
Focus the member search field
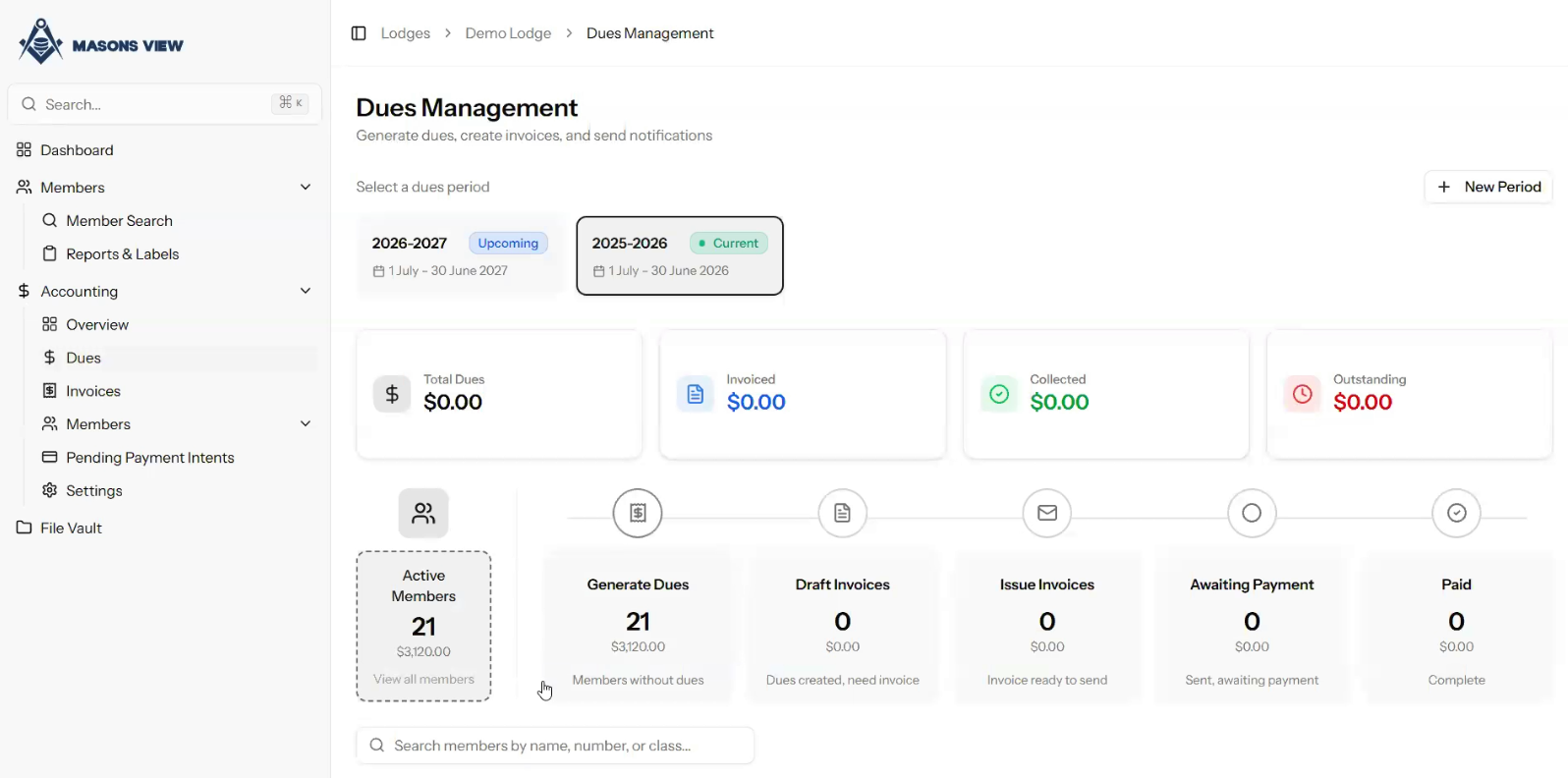tap(555, 746)
